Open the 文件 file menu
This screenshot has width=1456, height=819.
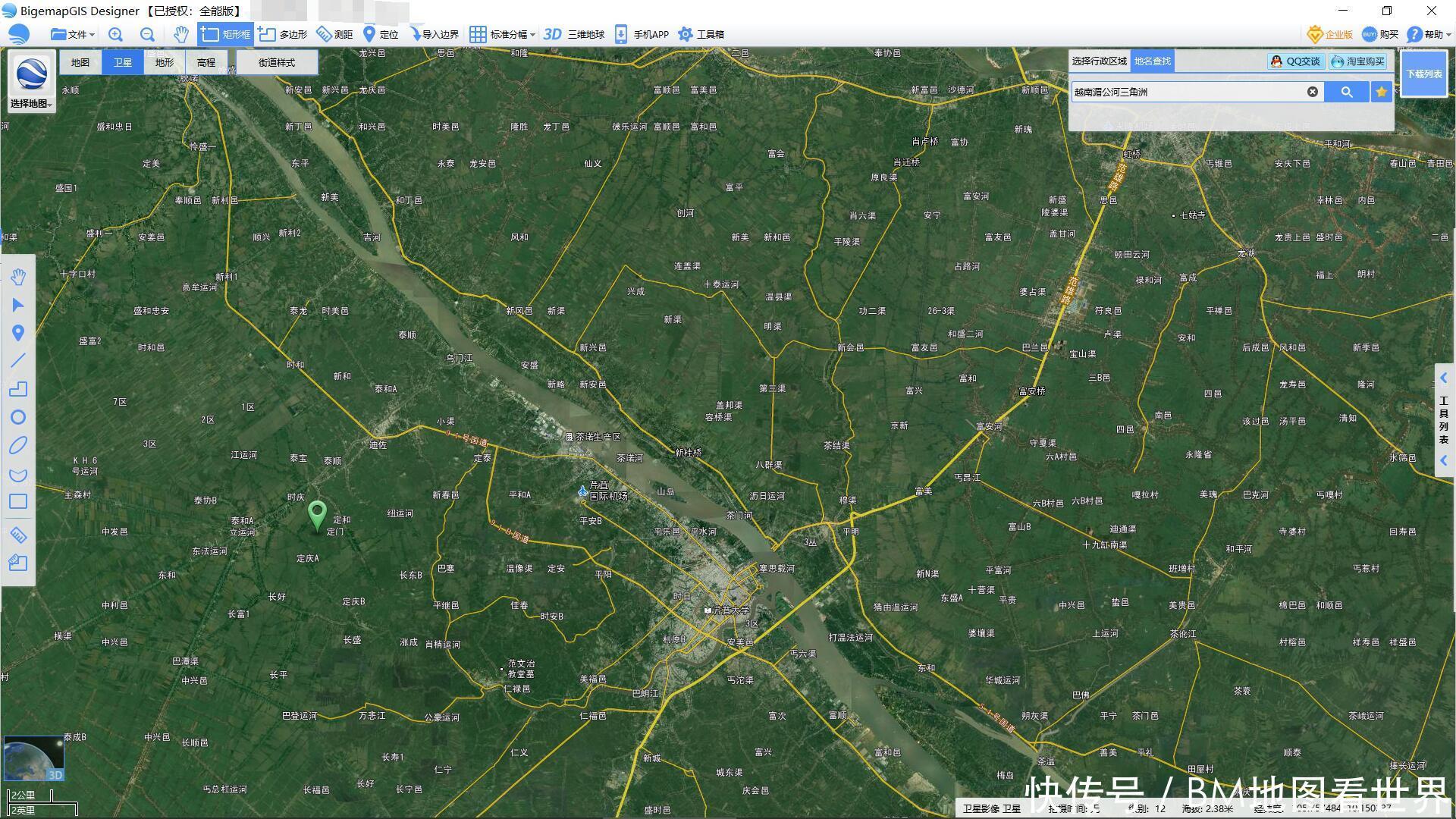coord(72,34)
